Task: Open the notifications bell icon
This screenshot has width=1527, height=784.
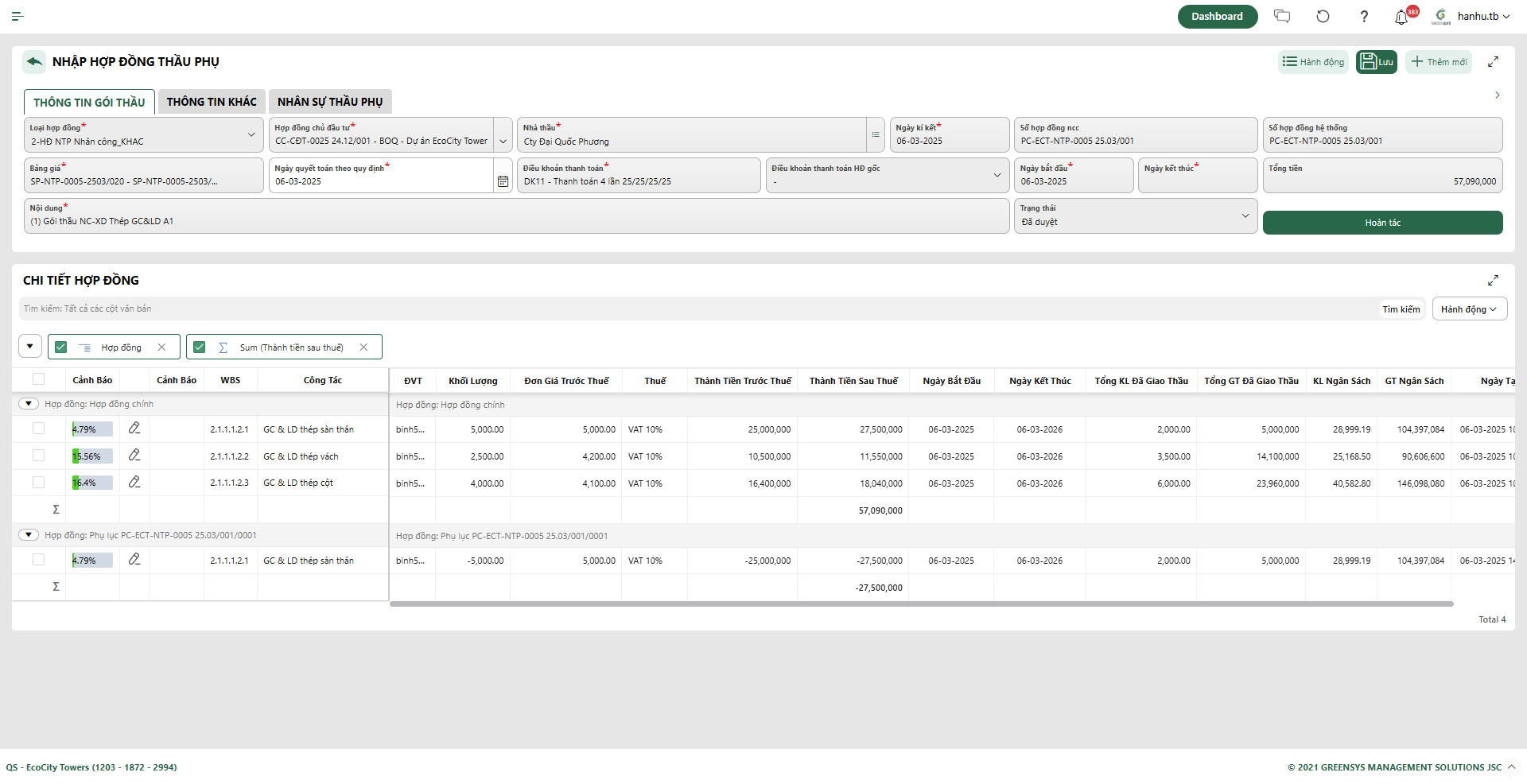Action: [x=1401, y=17]
